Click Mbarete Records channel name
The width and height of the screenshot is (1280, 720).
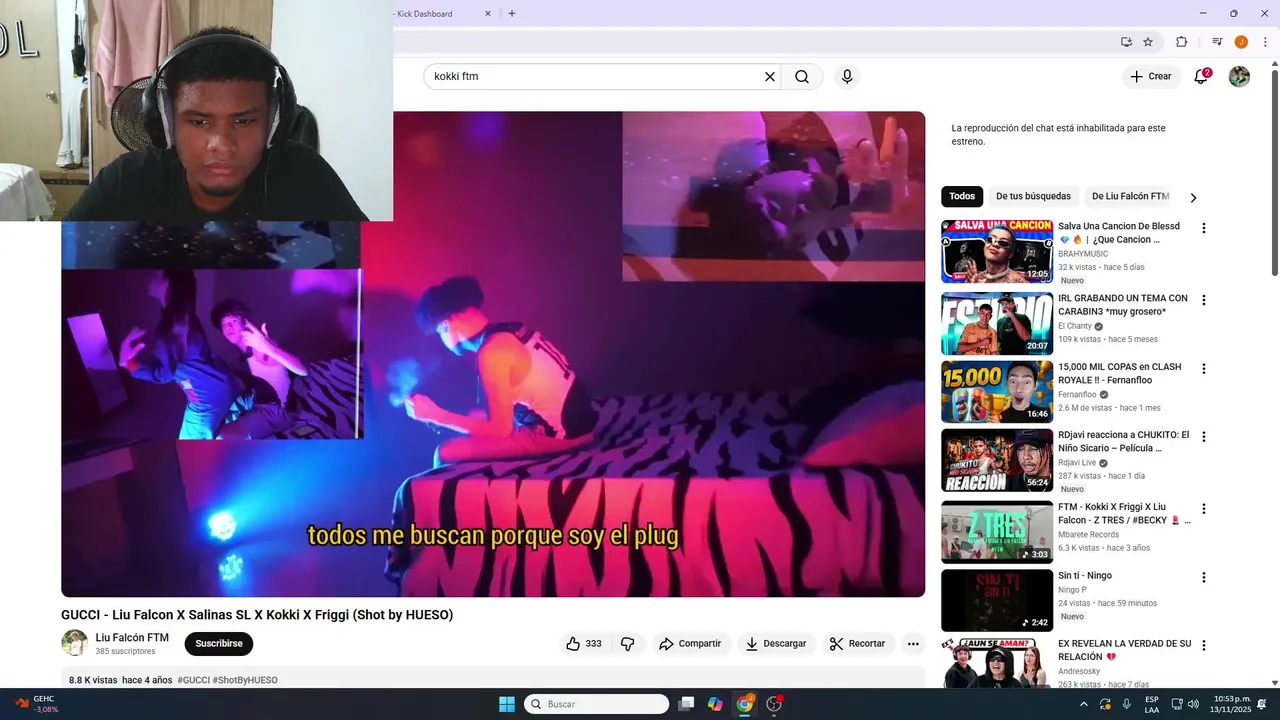click(1088, 535)
